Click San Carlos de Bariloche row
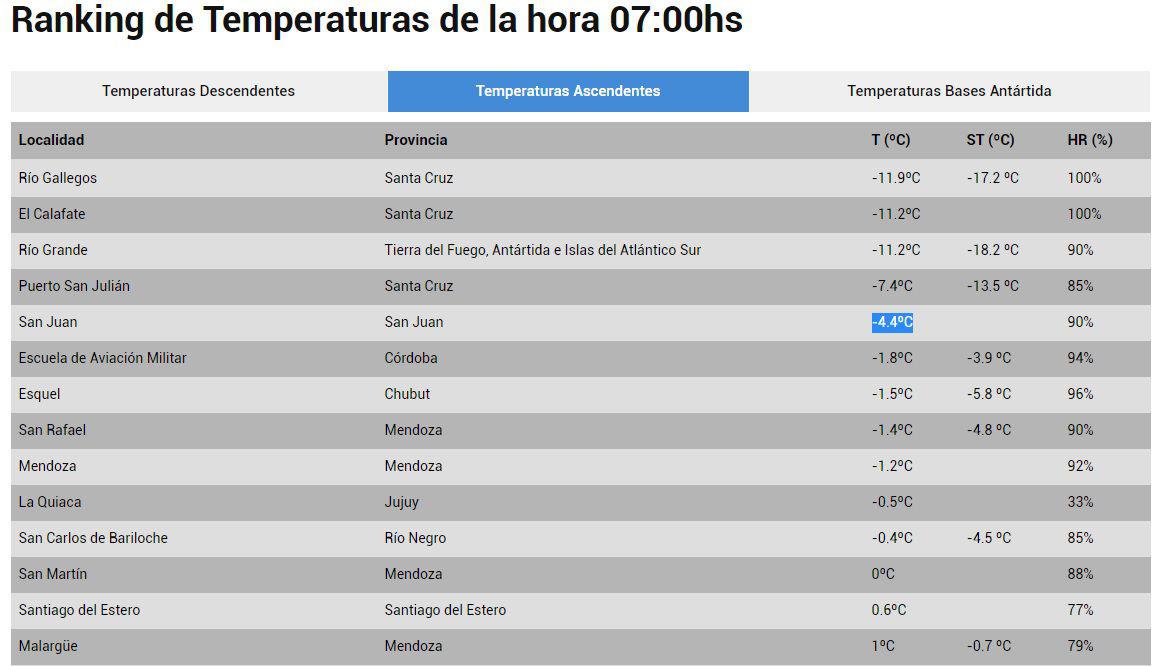 click(x=93, y=538)
